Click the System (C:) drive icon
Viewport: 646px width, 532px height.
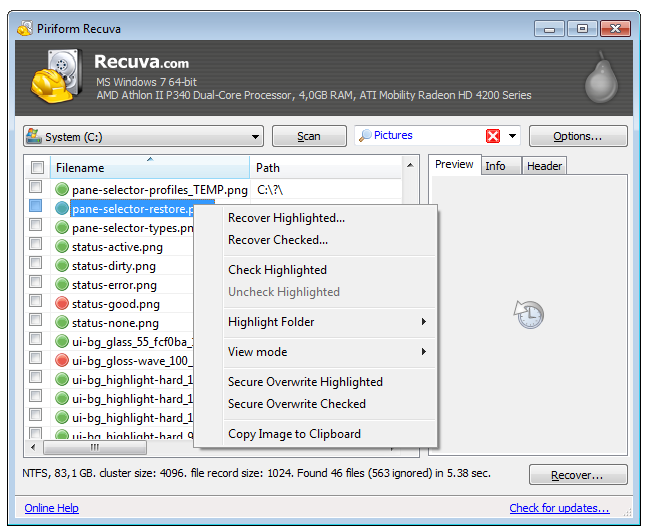click(x=33, y=136)
